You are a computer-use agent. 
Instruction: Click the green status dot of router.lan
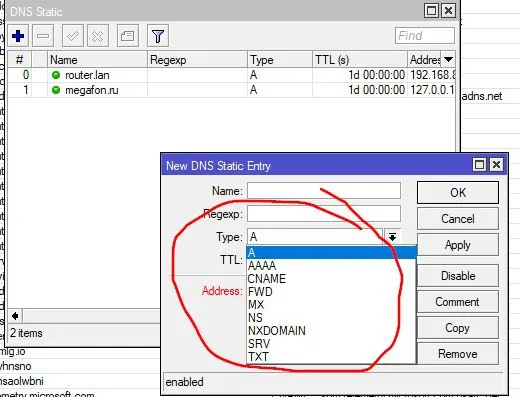click(x=56, y=75)
